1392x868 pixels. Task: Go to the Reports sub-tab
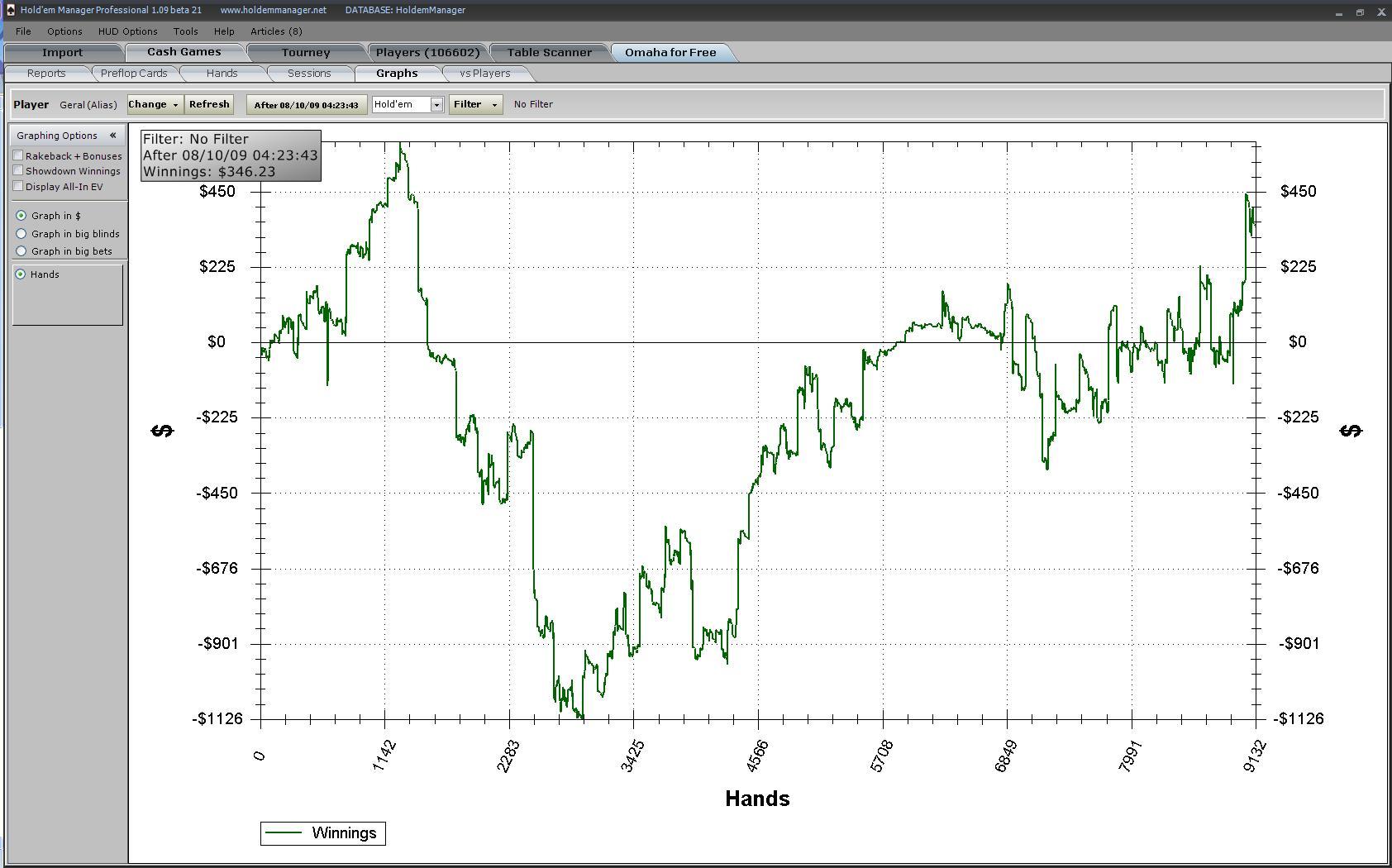(x=46, y=74)
